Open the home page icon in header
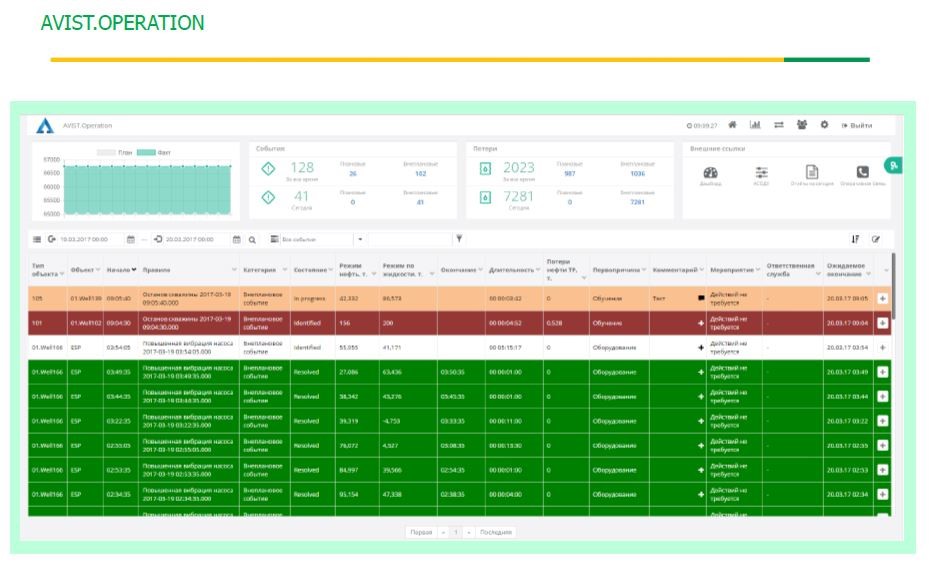This screenshot has width=929, height=577. point(732,125)
